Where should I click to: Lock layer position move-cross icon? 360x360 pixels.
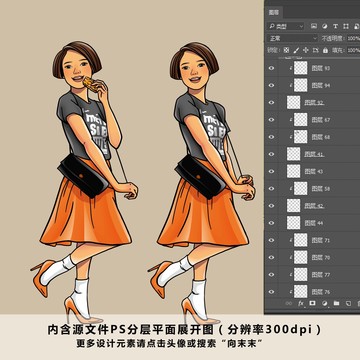click(306, 50)
